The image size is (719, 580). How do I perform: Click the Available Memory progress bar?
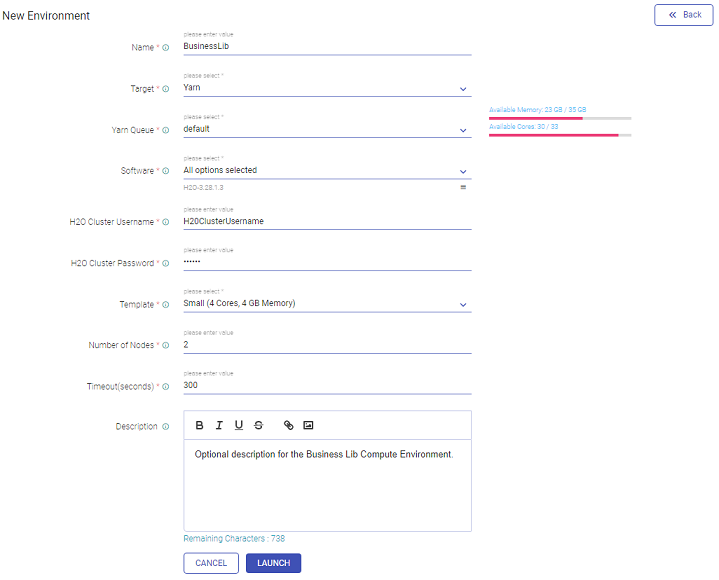(x=560, y=118)
